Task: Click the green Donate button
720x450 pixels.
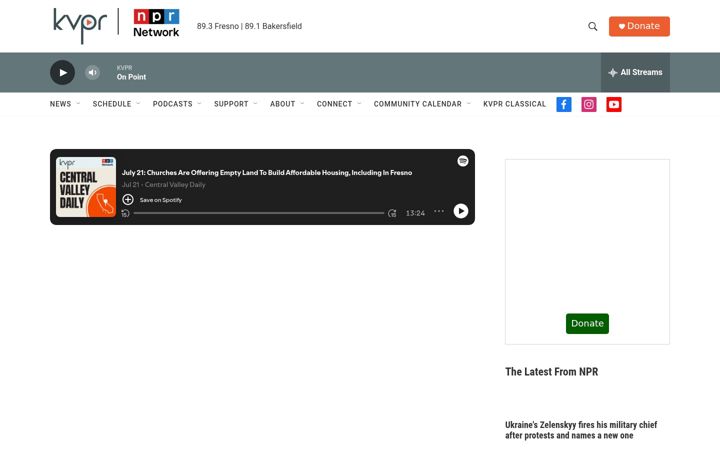Action: point(587,323)
